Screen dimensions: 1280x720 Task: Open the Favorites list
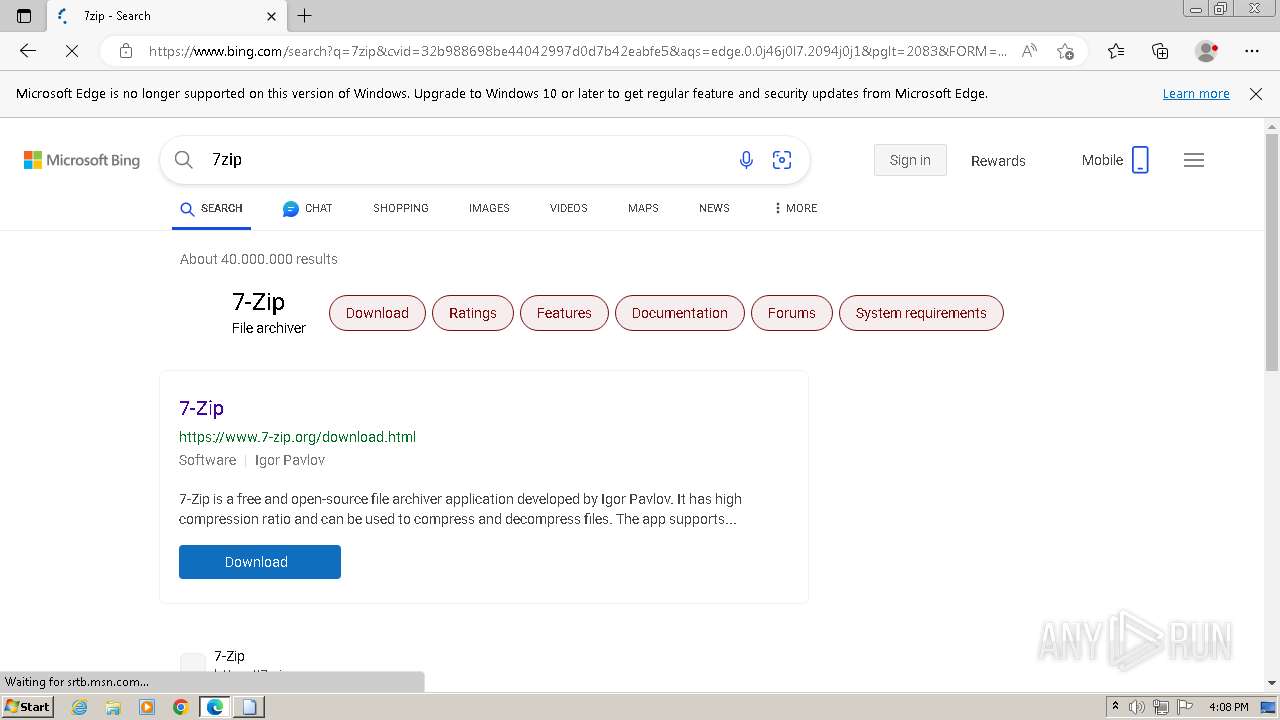[x=1116, y=51]
